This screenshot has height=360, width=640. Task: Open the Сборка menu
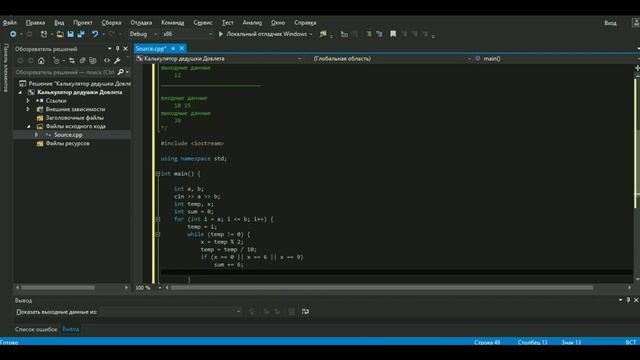111,23
